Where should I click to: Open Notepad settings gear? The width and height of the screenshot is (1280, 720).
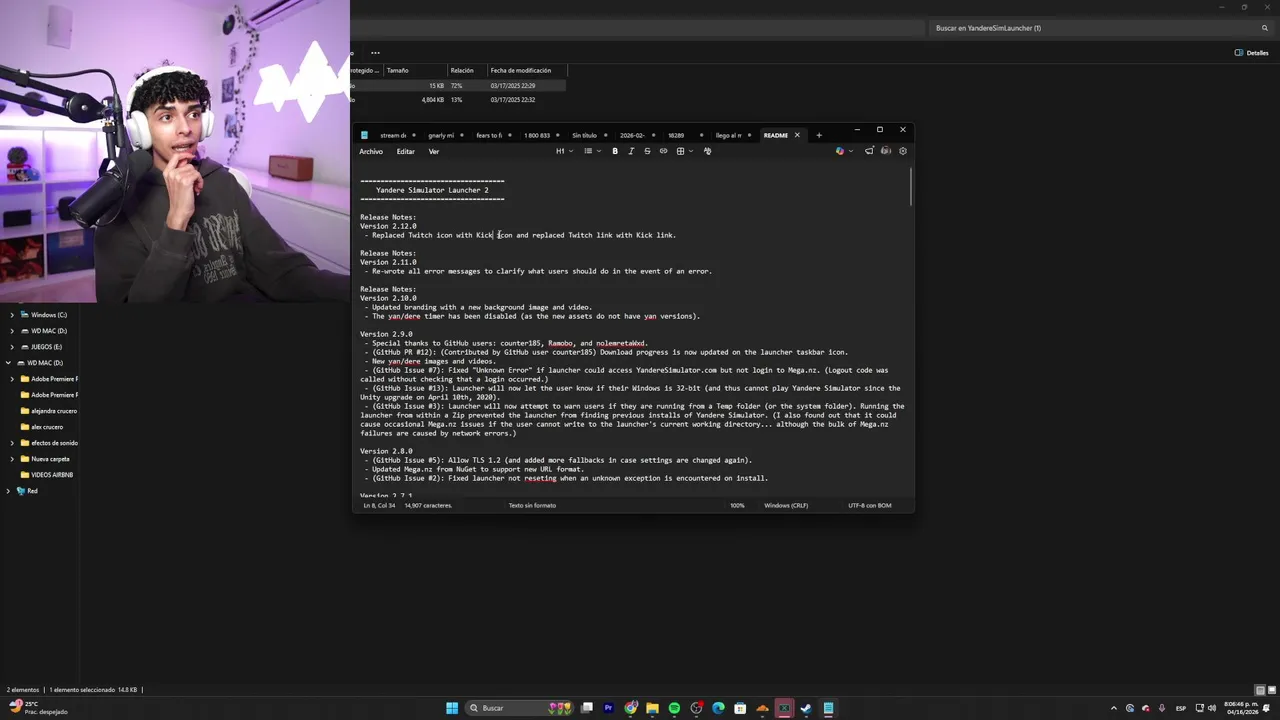coord(903,151)
